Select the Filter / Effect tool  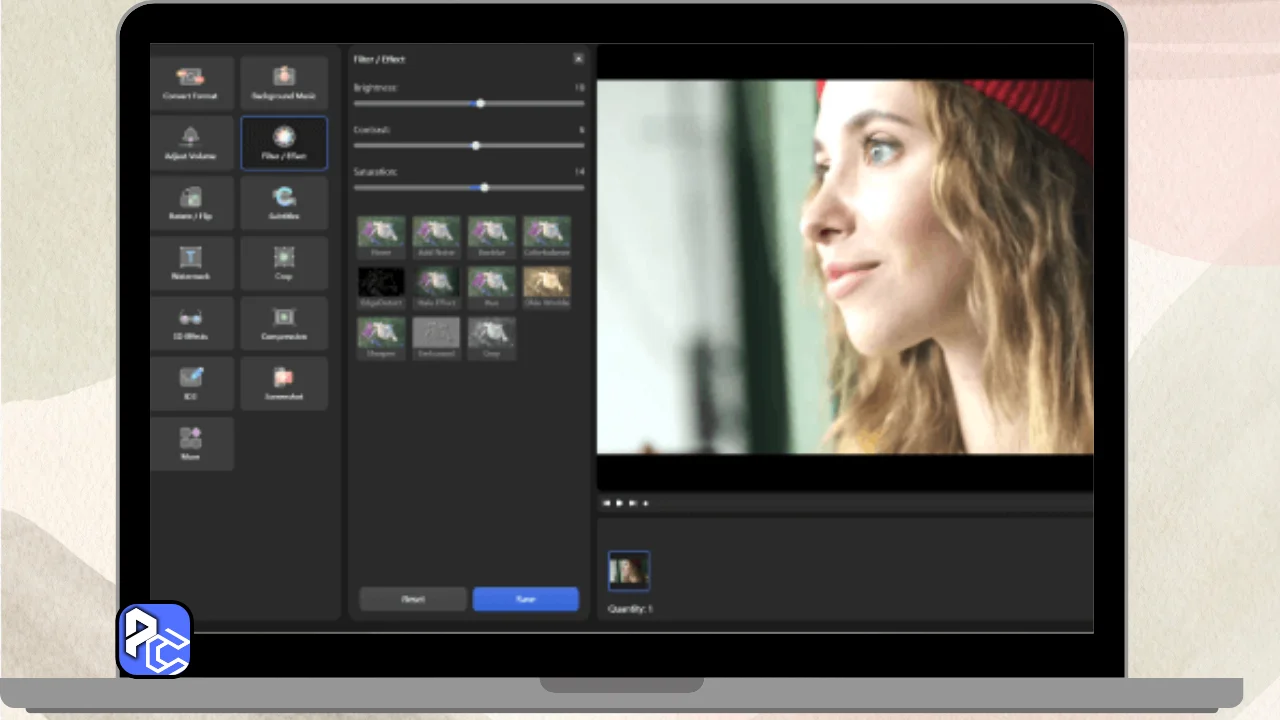coord(284,143)
